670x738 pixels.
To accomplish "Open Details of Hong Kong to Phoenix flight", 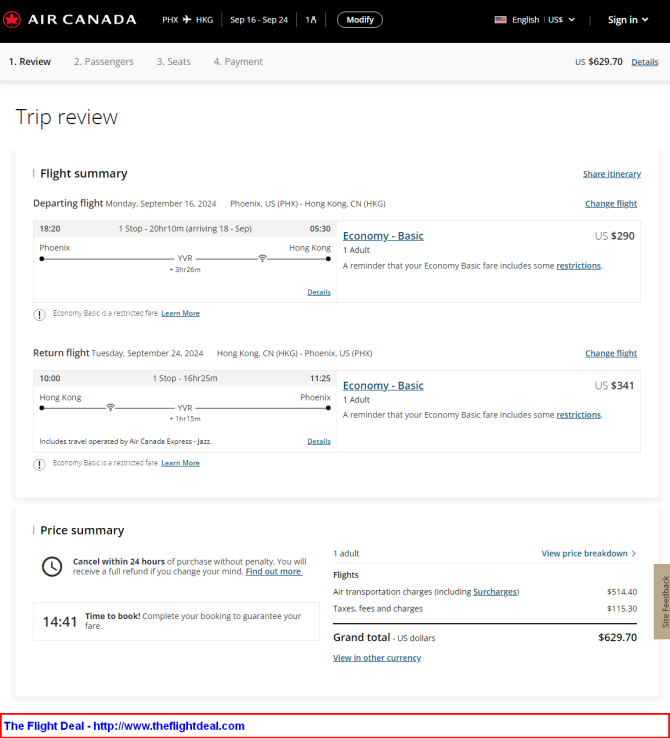I will coord(319,441).
